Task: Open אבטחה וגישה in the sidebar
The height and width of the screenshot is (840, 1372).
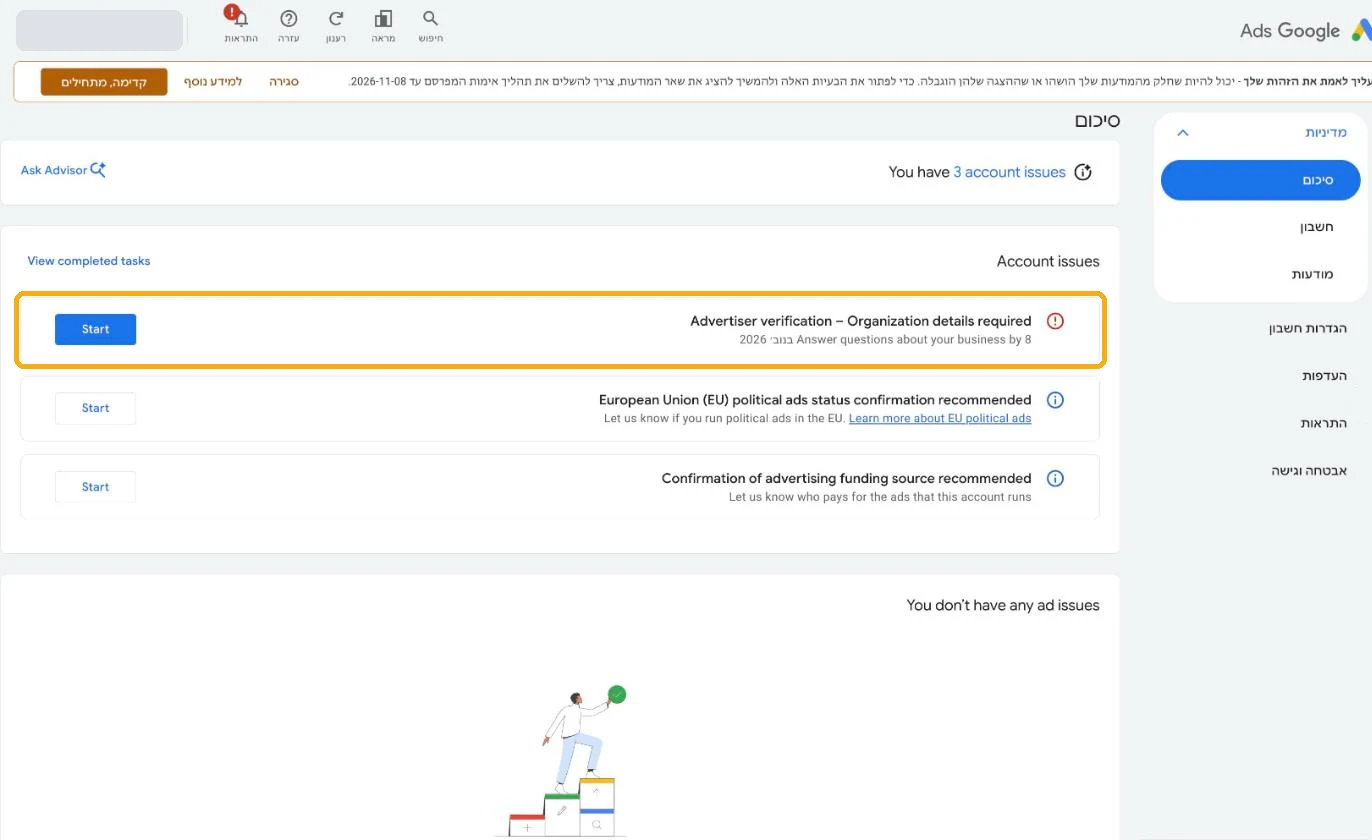Action: (1307, 470)
